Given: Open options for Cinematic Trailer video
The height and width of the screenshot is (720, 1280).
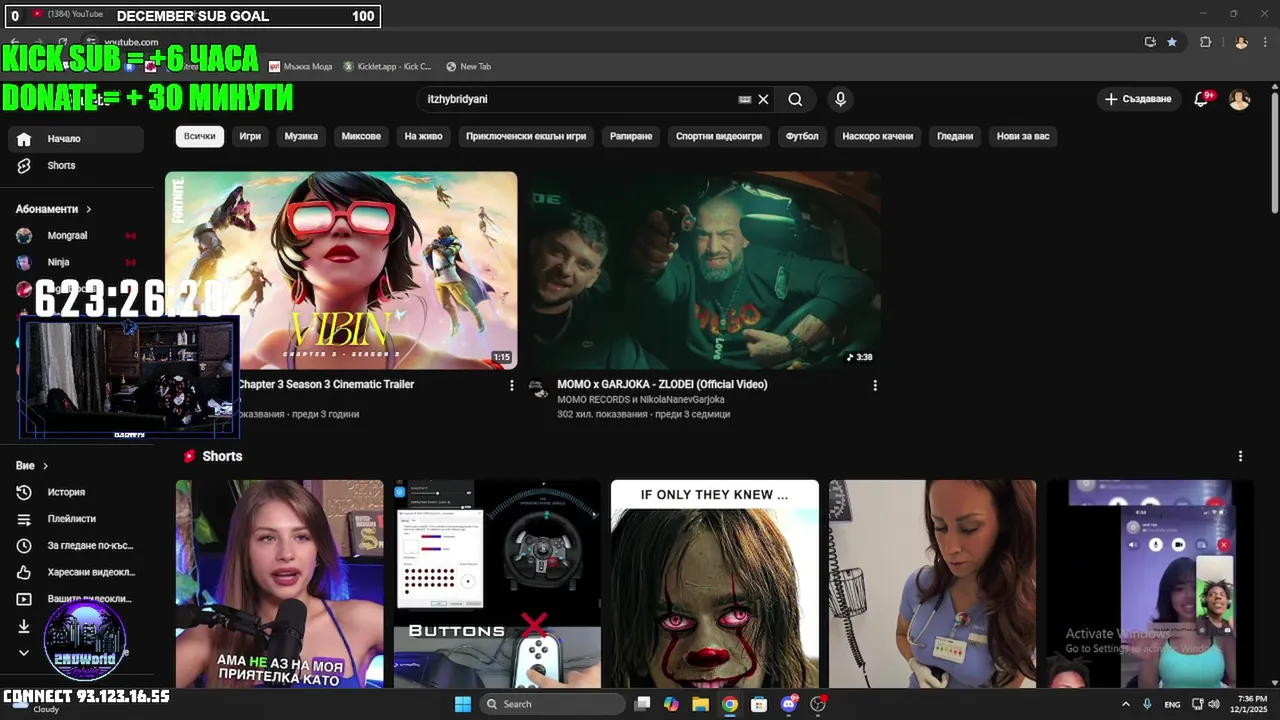Looking at the screenshot, I should (x=512, y=385).
